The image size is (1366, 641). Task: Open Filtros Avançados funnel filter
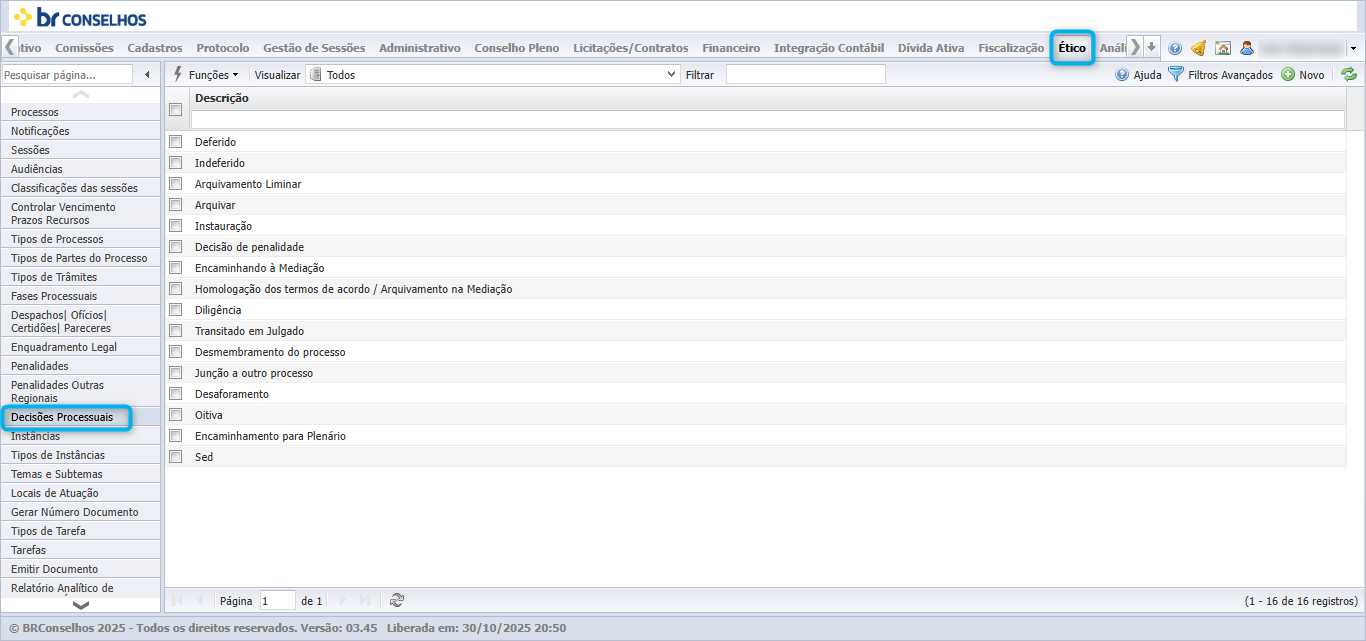click(x=1220, y=75)
